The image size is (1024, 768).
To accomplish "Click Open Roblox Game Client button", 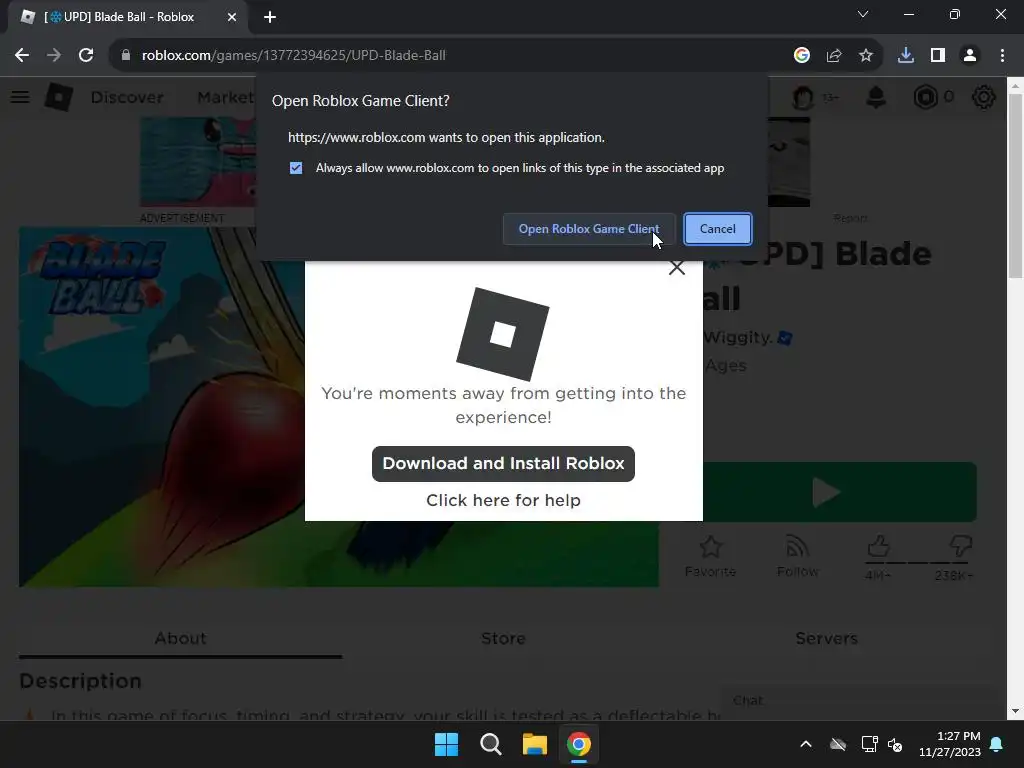I will (589, 229).
